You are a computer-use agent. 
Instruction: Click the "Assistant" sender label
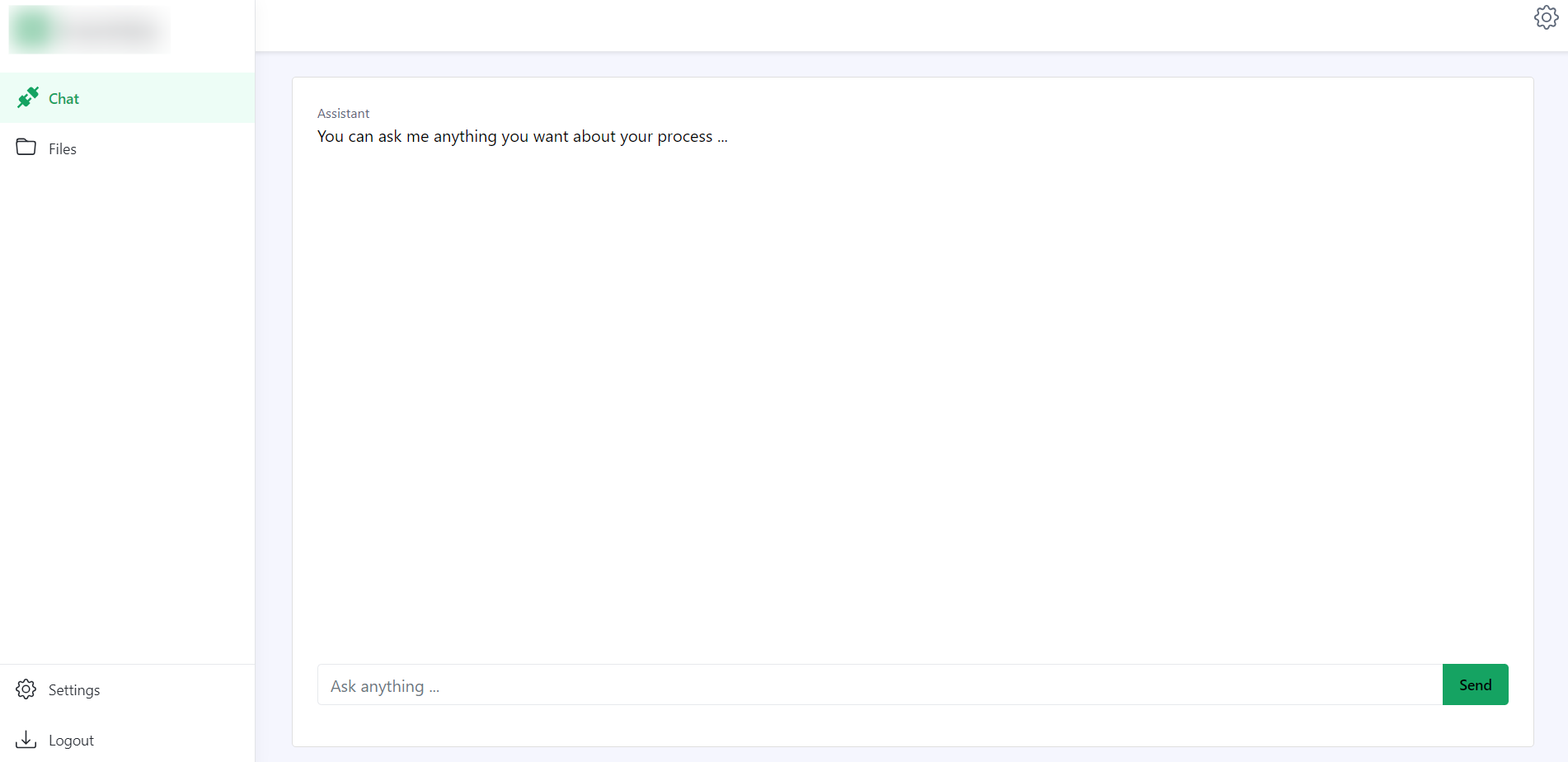[343, 114]
